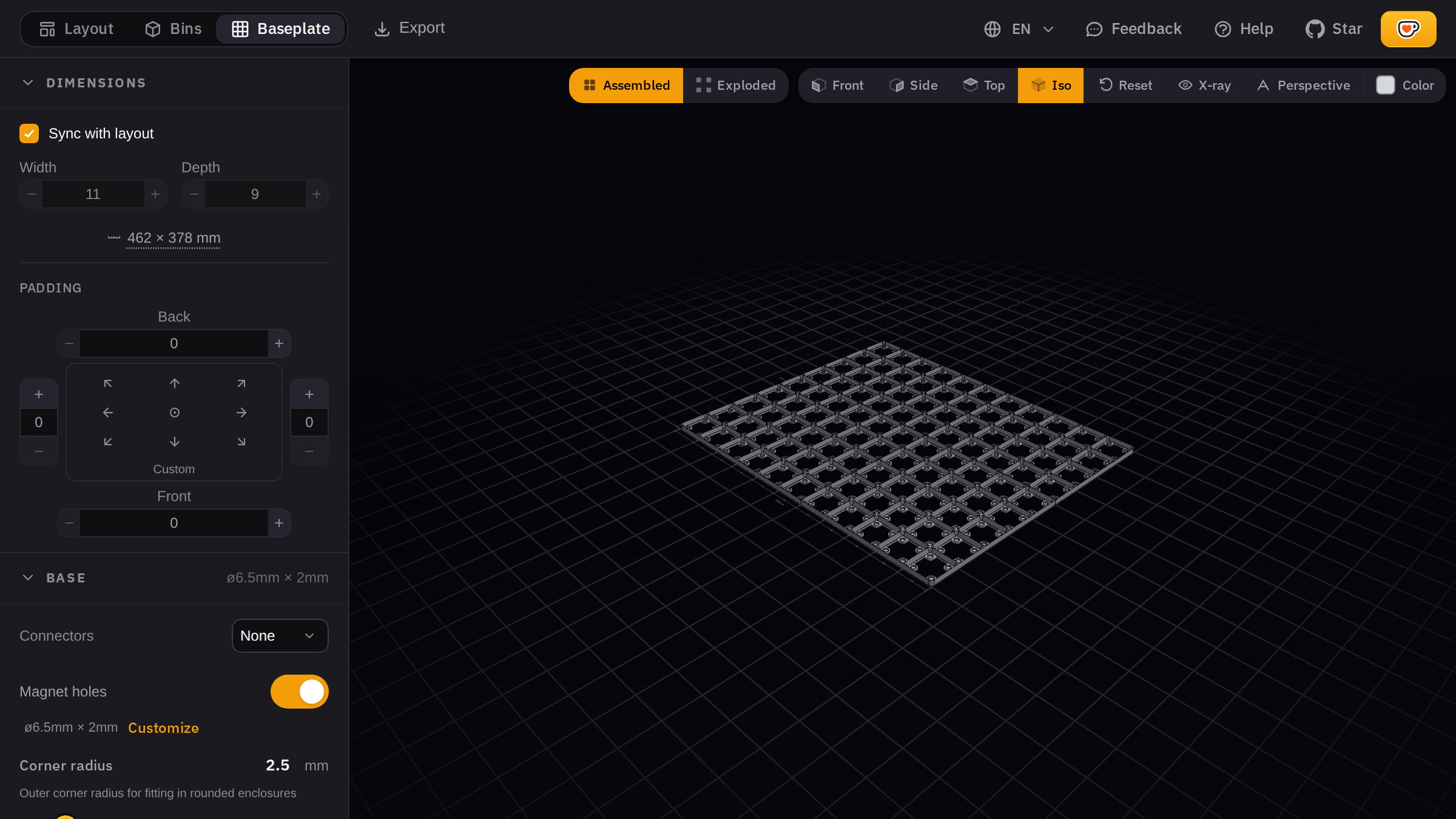Decrease the Depth value
Viewport: 1456px width, 819px height.
(194, 194)
